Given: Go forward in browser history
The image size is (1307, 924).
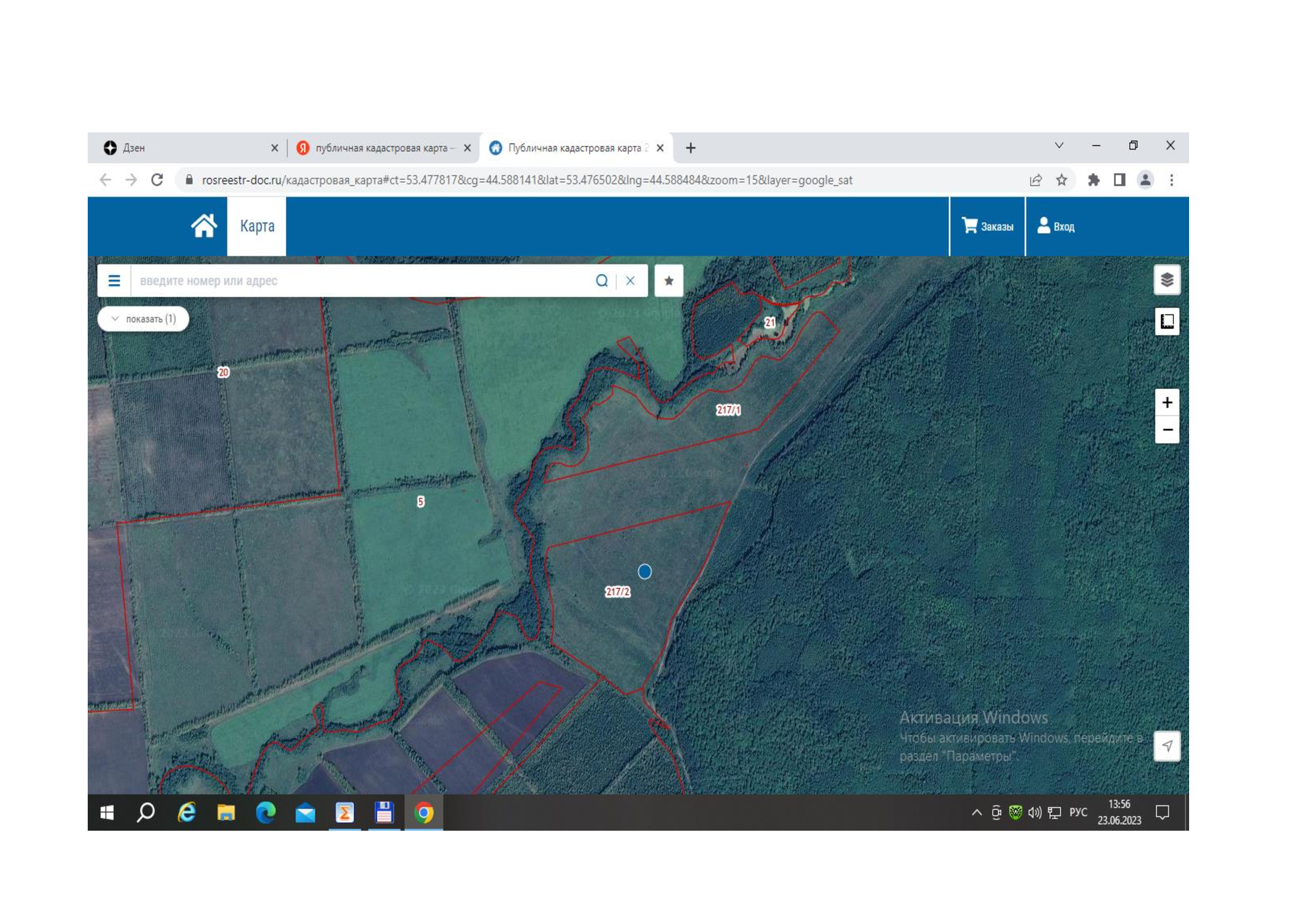Looking at the screenshot, I should pos(131,180).
